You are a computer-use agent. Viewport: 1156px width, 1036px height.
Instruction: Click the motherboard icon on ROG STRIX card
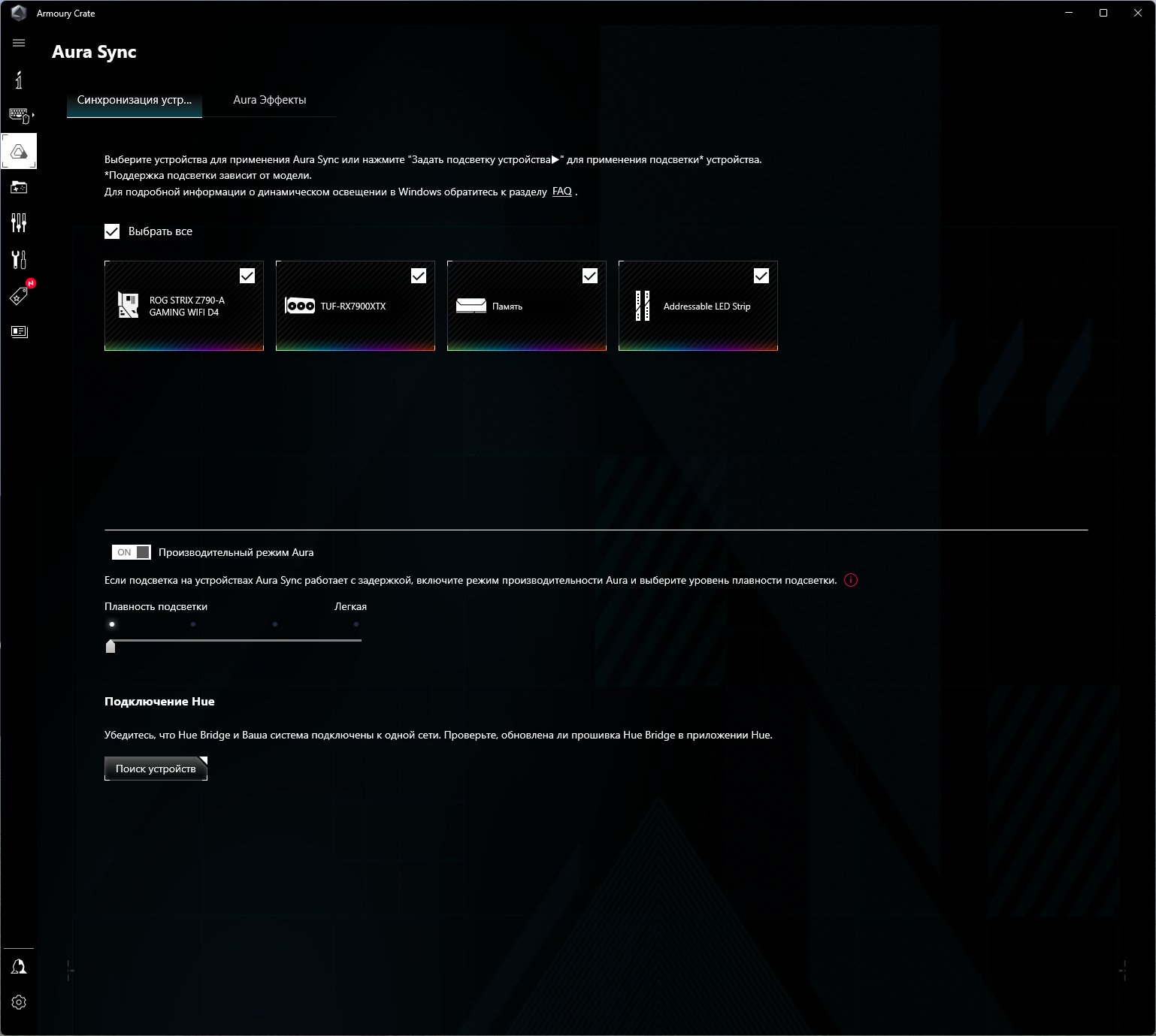click(x=129, y=306)
